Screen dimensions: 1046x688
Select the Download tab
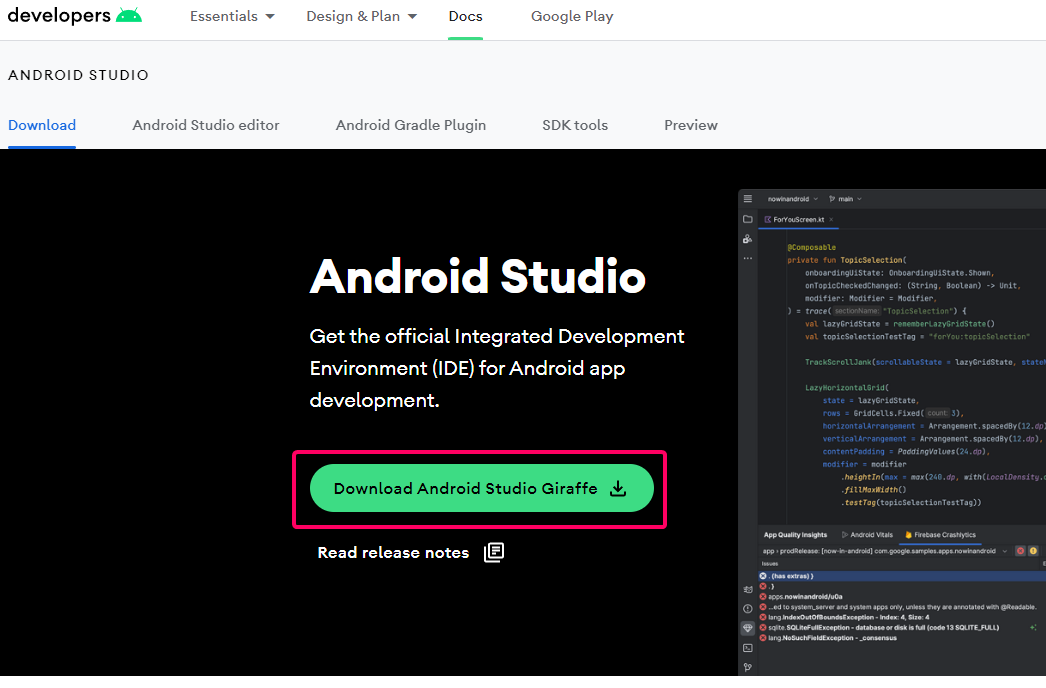(42, 125)
